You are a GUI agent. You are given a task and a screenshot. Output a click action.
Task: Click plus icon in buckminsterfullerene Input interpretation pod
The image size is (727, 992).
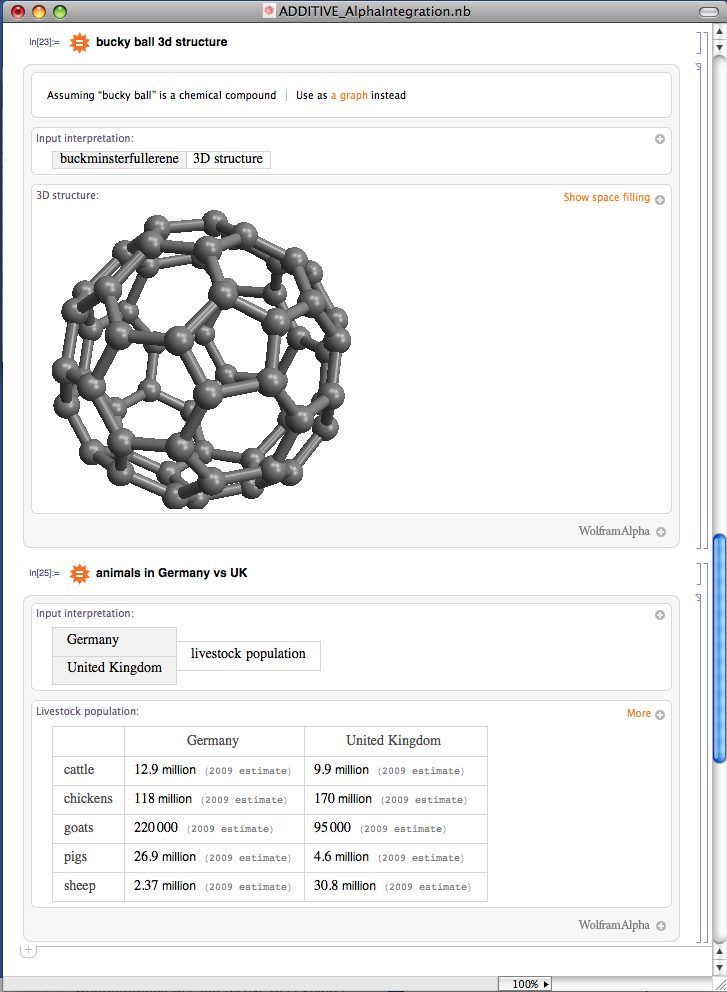(660, 139)
